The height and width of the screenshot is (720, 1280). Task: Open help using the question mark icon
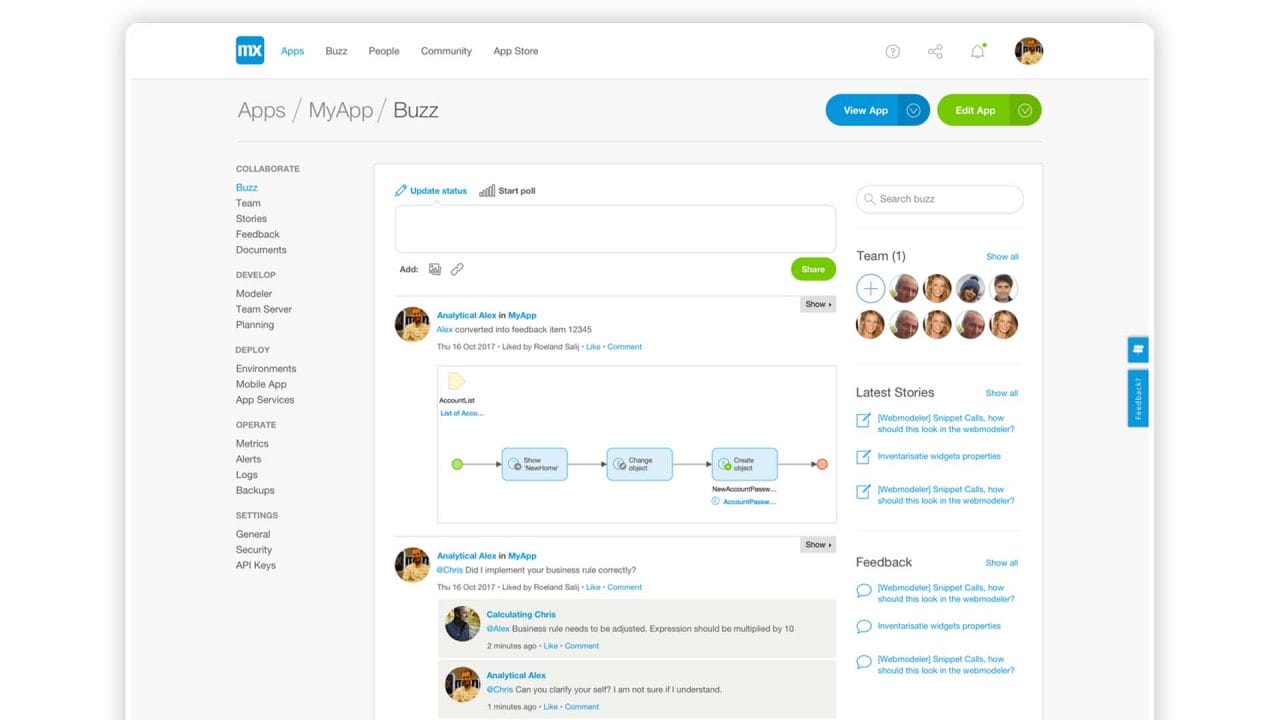892,51
